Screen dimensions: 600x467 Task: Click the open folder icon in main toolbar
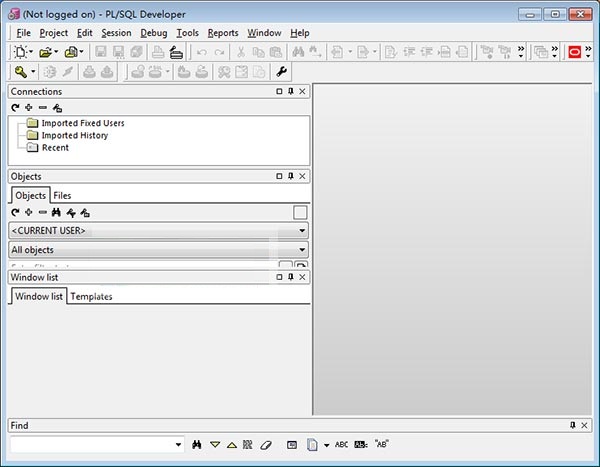[46, 52]
